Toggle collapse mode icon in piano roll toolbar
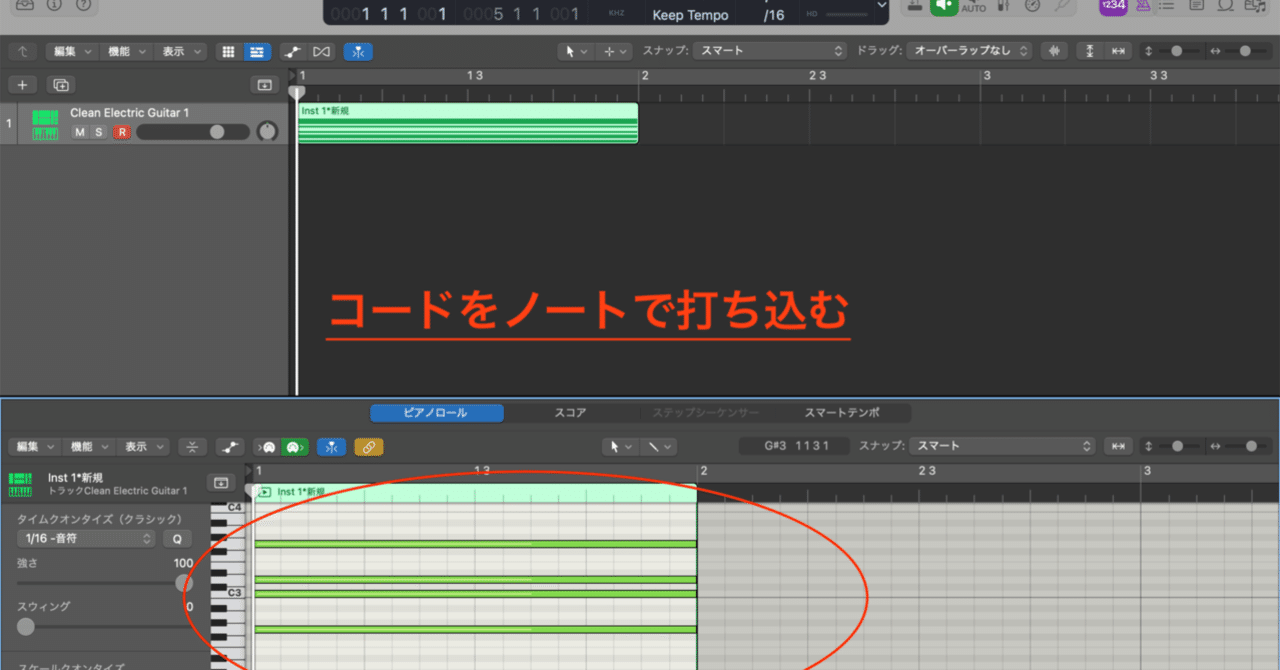1280x670 pixels. pyautogui.click(x=193, y=447)
